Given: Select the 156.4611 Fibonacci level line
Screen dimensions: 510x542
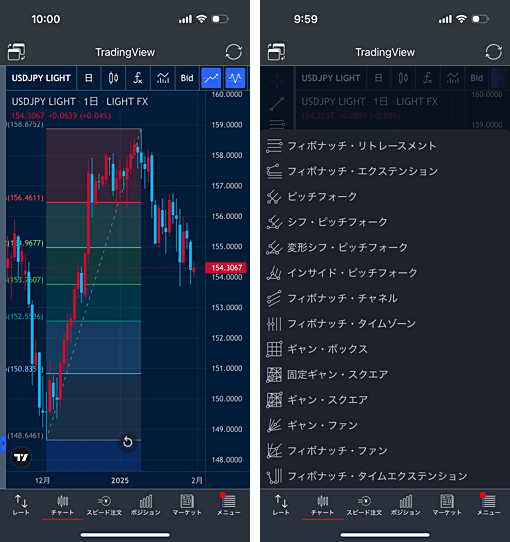Looking at the screenshot, I should pyautogui.click(x=94, y=202).
